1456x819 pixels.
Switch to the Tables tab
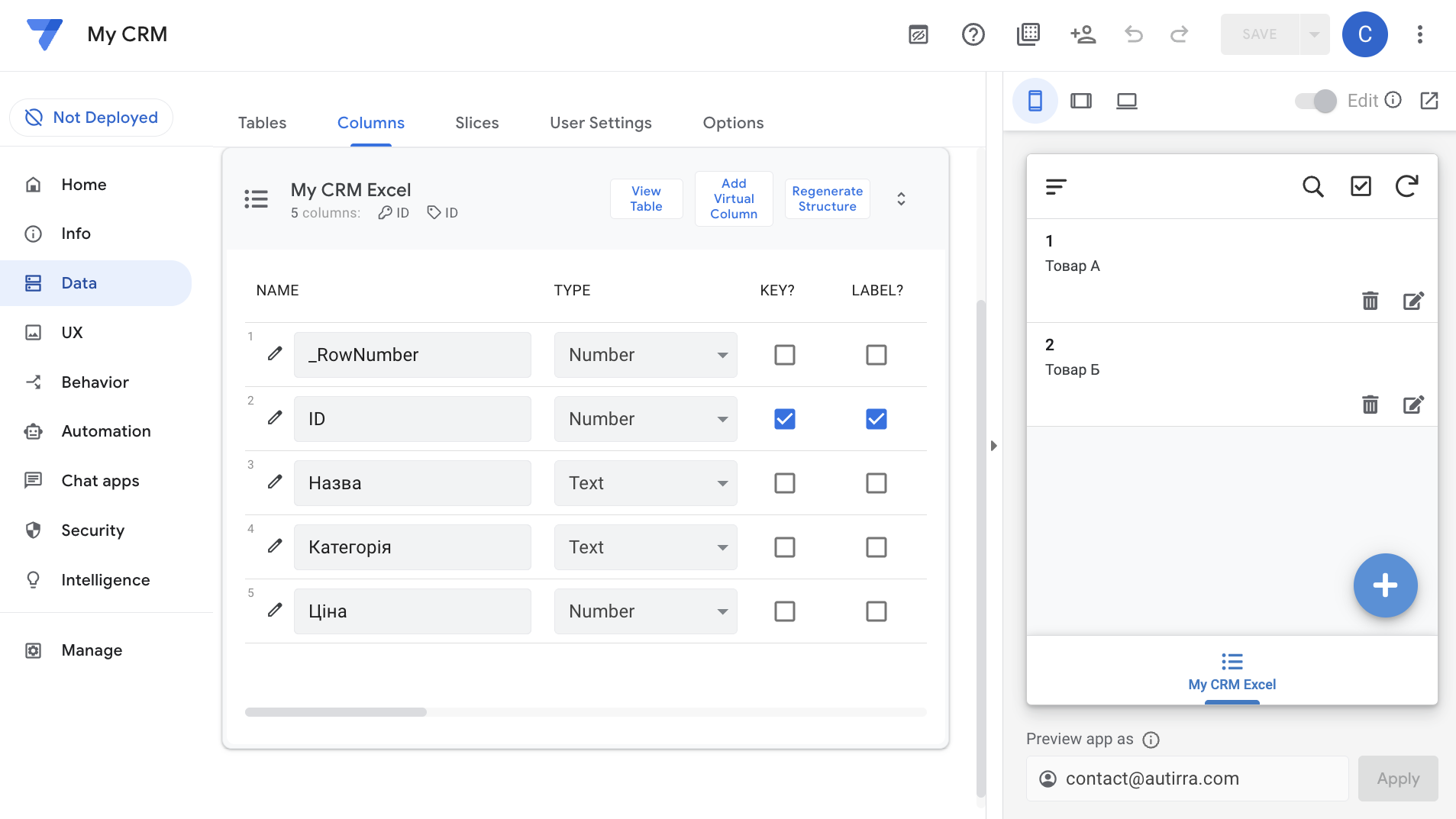click(262, 123)
